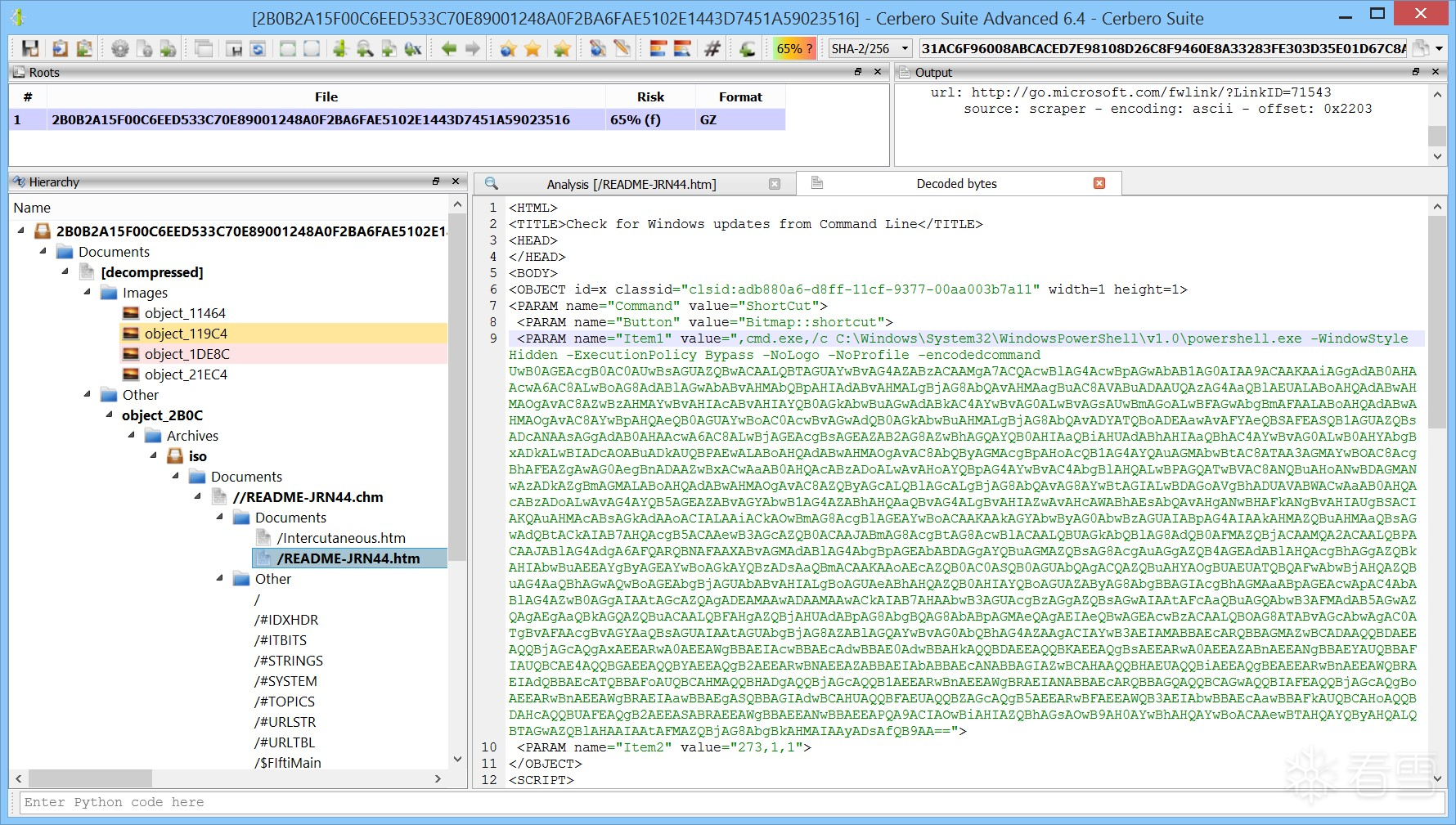
Task: Sort Roots table by File column
Action: [326, 96]
